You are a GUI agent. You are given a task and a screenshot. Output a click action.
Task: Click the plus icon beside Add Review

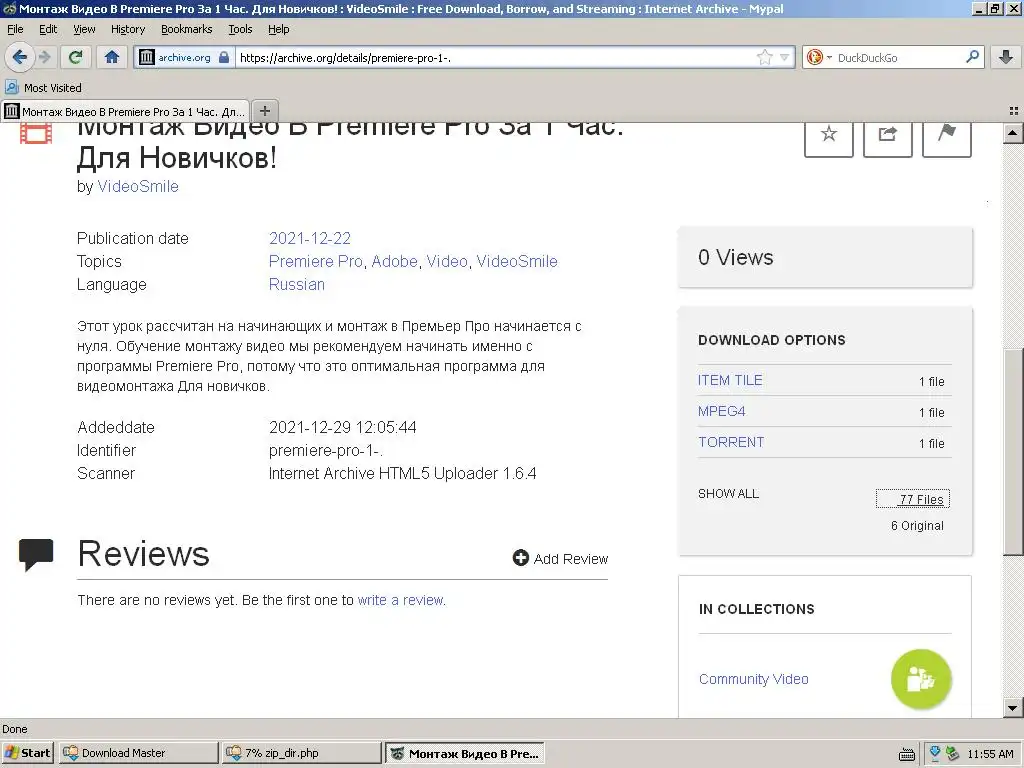[520, 558]
